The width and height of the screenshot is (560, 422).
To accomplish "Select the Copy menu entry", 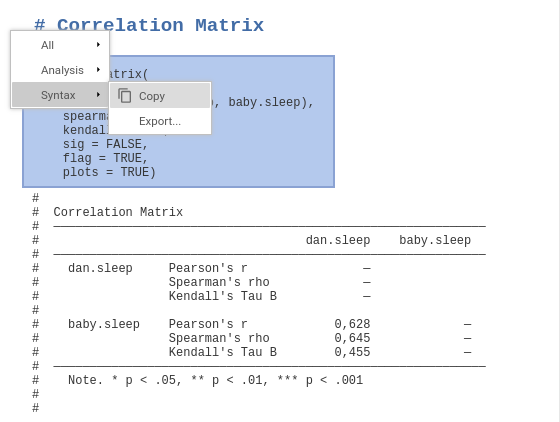I will [160, 96].
